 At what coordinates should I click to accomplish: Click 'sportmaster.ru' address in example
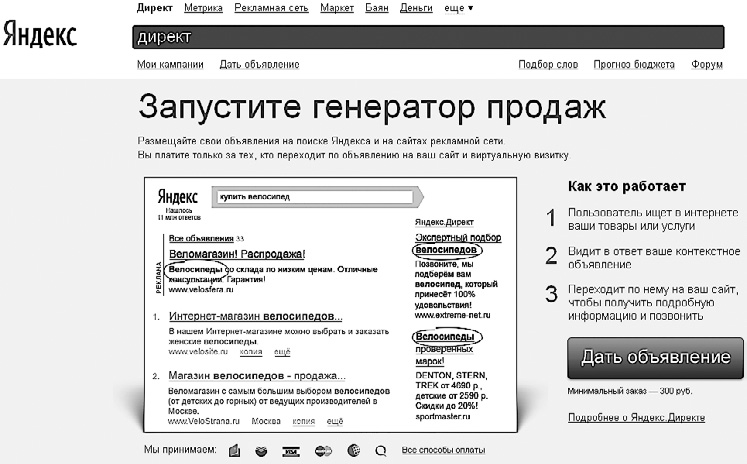443,416
